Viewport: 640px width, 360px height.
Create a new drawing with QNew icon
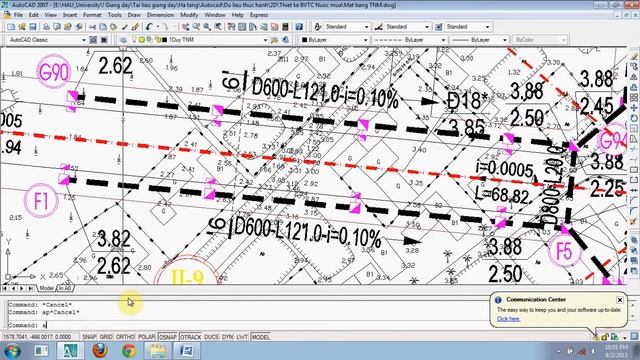coord(11,27)
